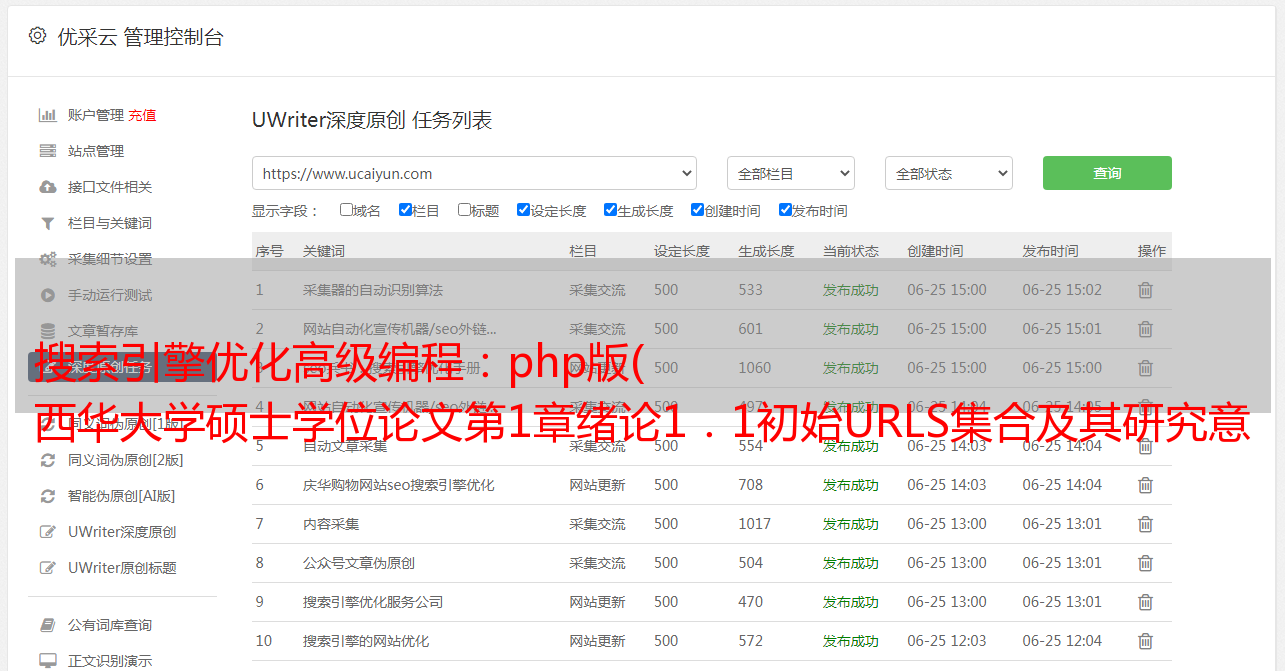Delete task 网站自动化宣传机器 via trash icon
This screenshot has width=1285, height=671.
pyautogui.click(x=1146, y=329)
